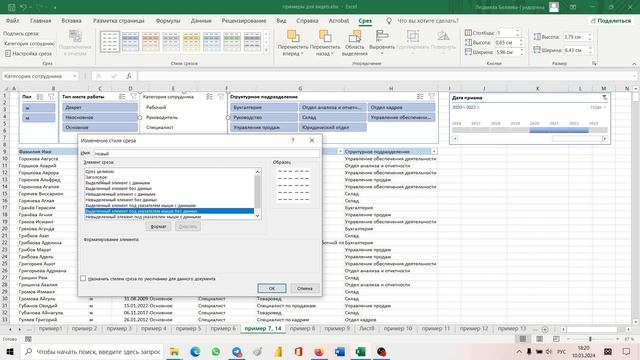Open the Windows Start menu

click(x=10, y=351)
